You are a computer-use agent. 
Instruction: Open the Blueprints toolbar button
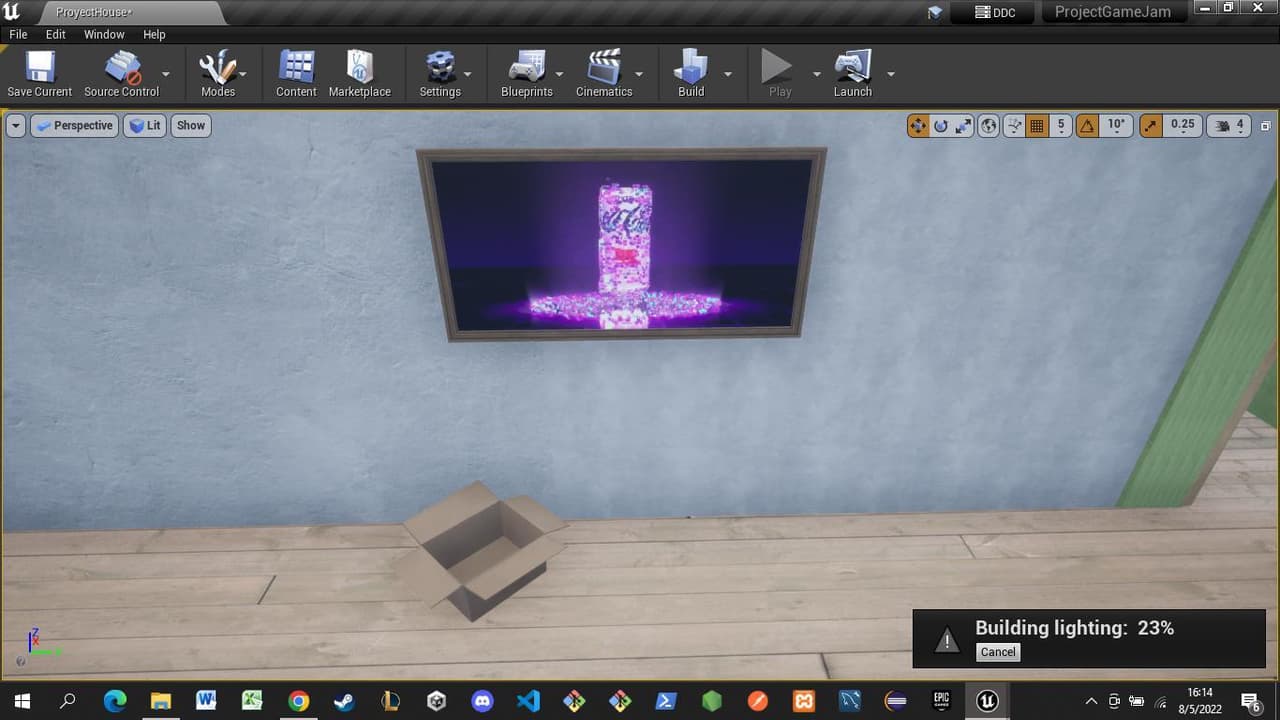527,74
